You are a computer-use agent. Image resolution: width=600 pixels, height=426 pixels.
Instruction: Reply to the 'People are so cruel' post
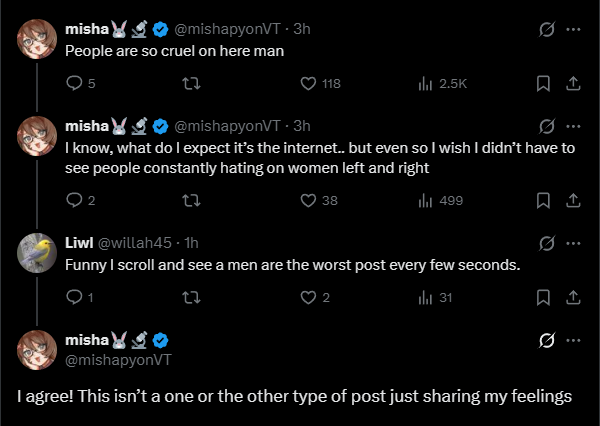tap(73, 84)
